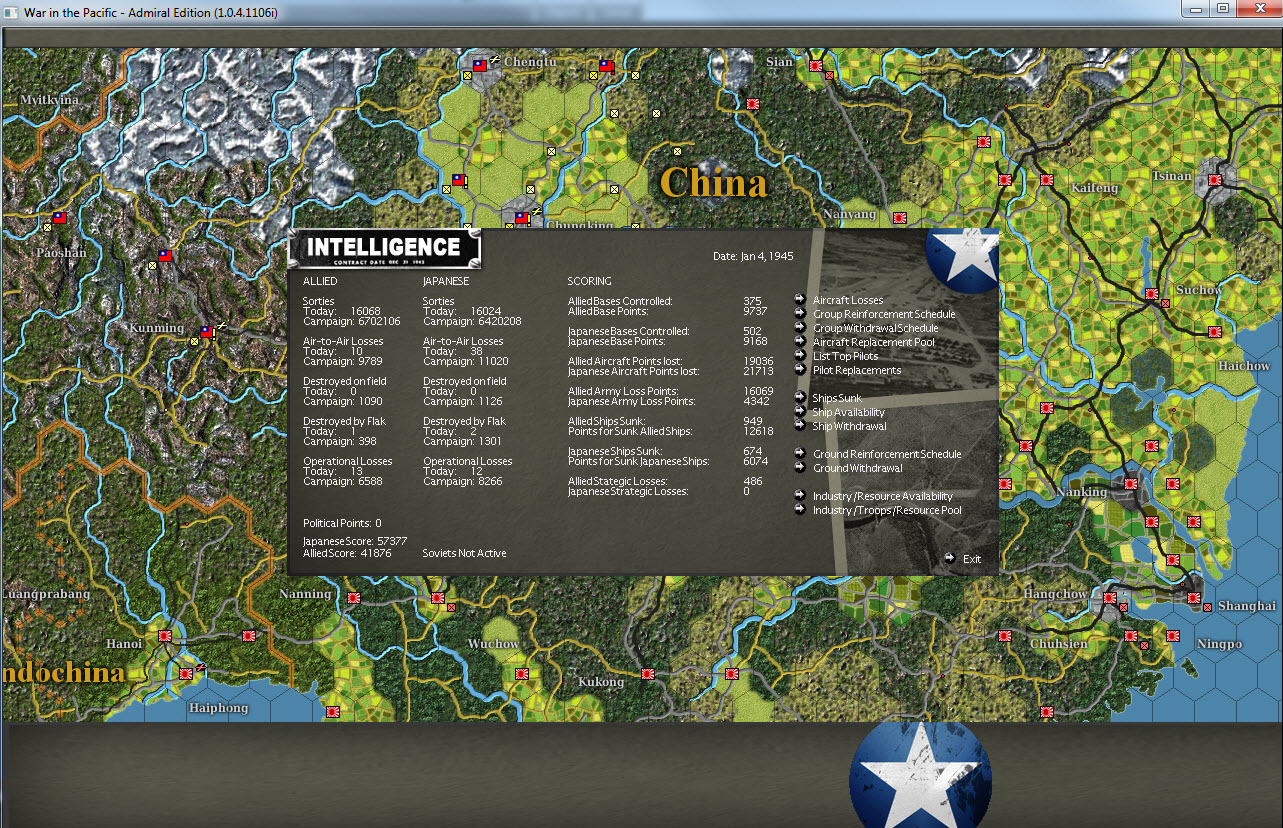Click the Allied Score: 41876 text

(348, 553)
